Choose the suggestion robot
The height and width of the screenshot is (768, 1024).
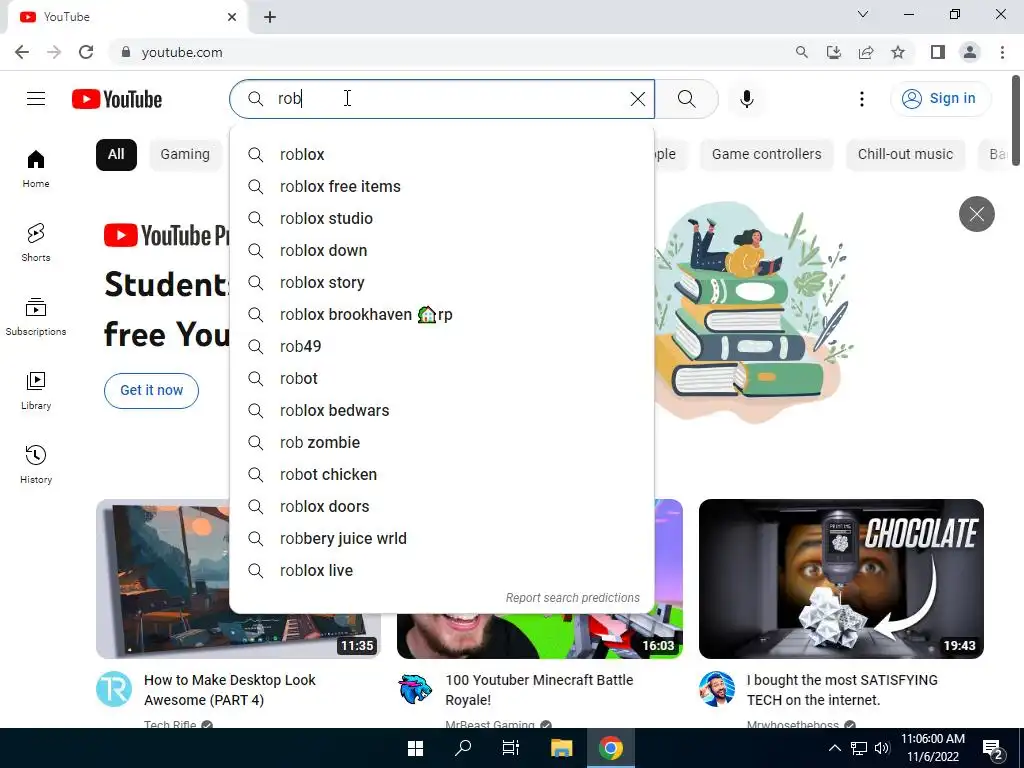click(442, 379)
